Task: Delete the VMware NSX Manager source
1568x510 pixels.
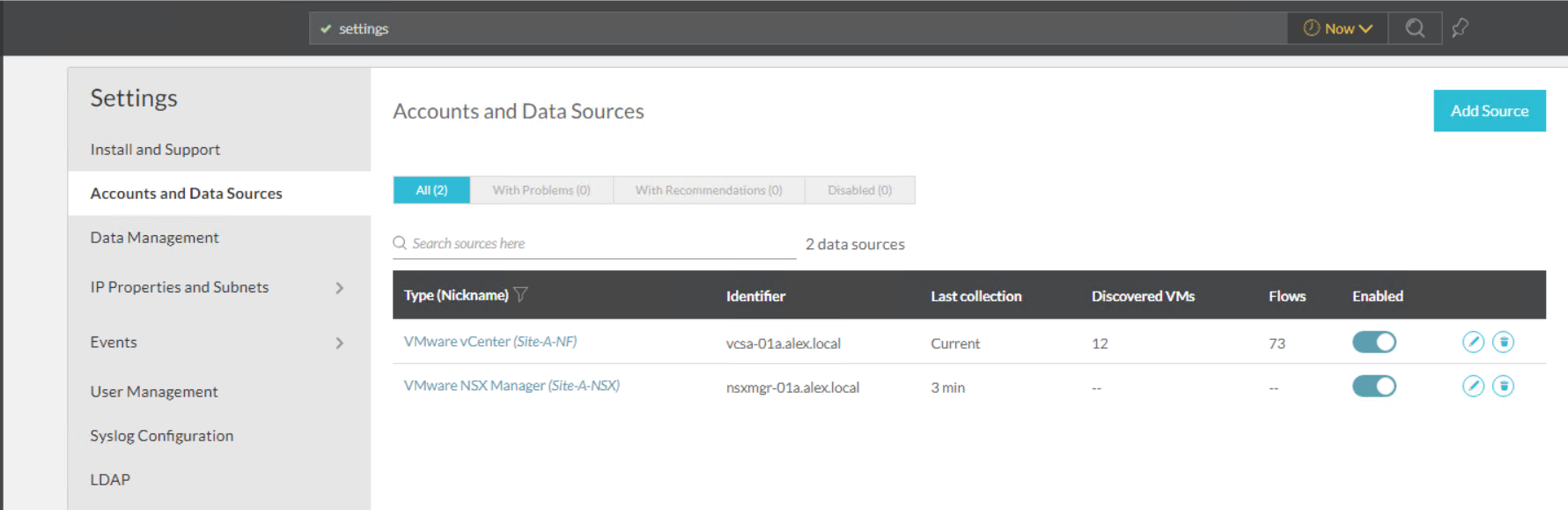Action: (x=1503, y=386)
